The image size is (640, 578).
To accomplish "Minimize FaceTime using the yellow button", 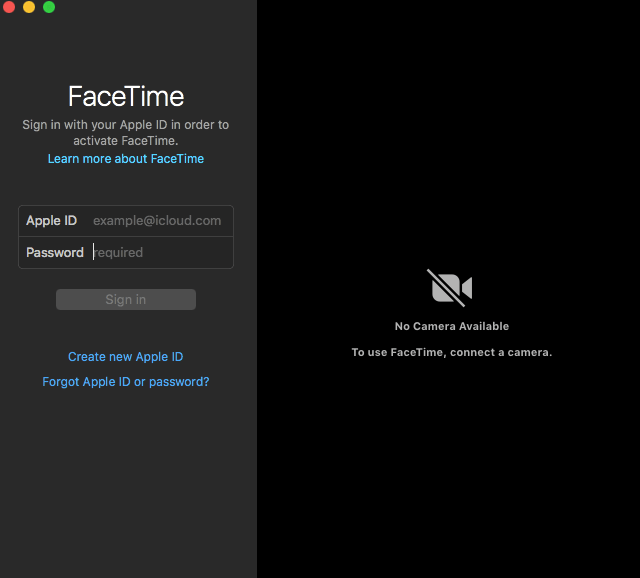I will pyautogui.click(x=29, y=7).
